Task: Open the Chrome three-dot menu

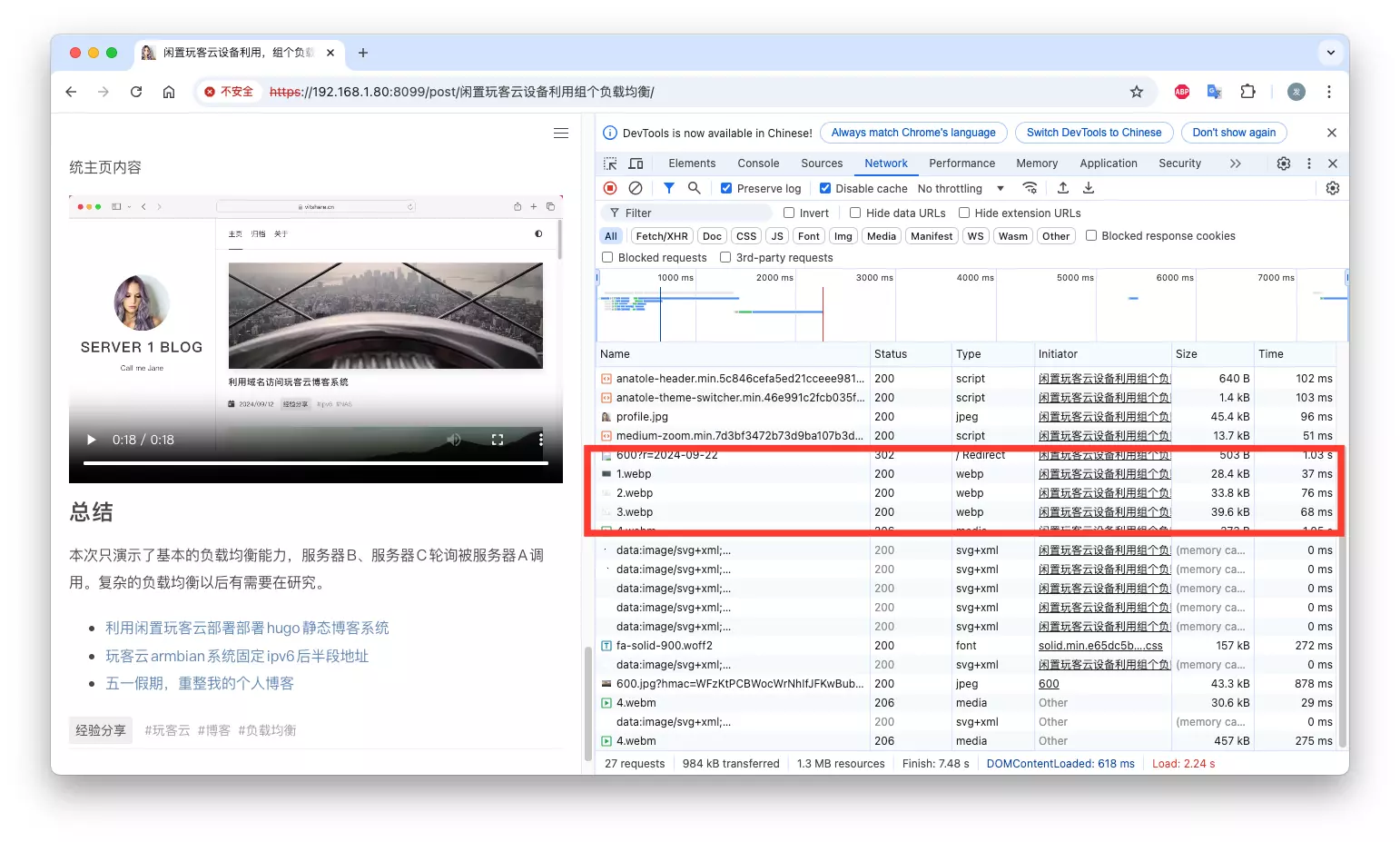Action: (x=1328, y=92)
